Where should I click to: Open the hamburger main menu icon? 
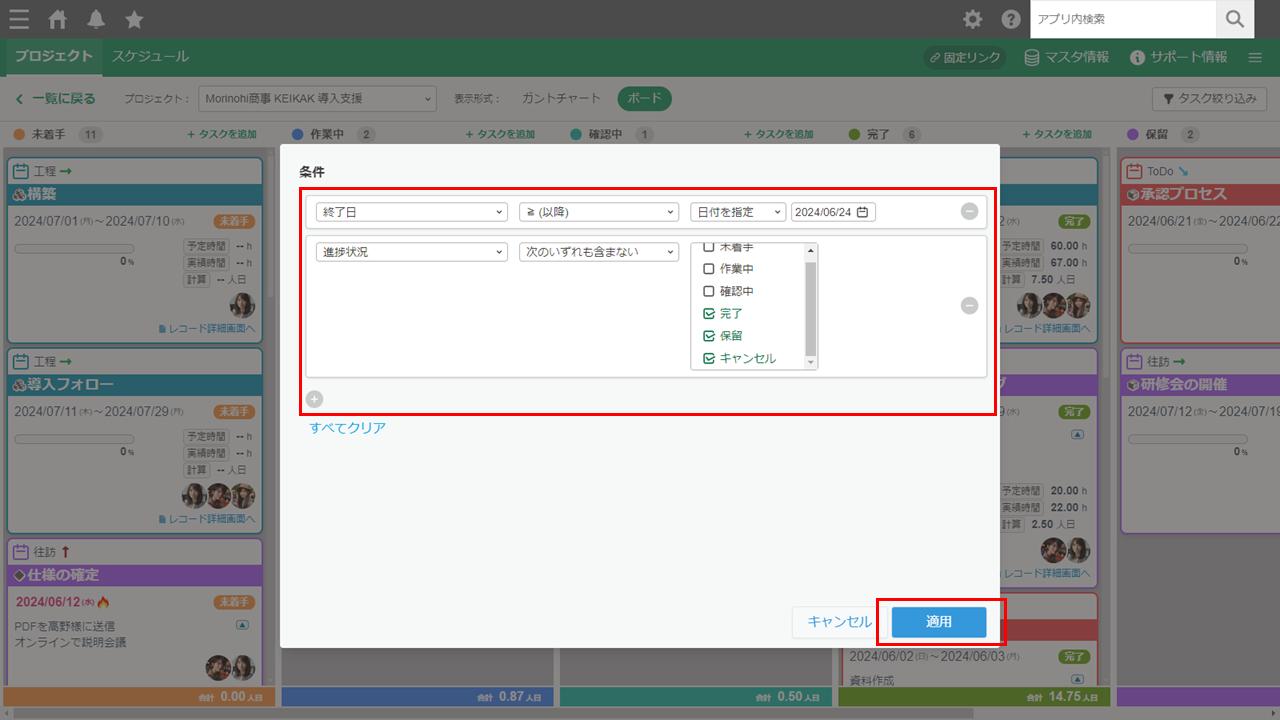tap(18, 19)
